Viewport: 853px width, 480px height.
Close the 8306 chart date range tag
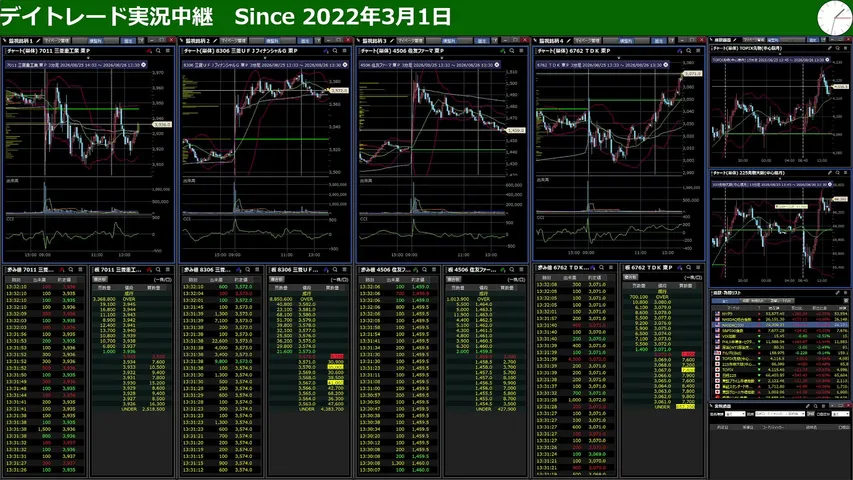(345, 65)
